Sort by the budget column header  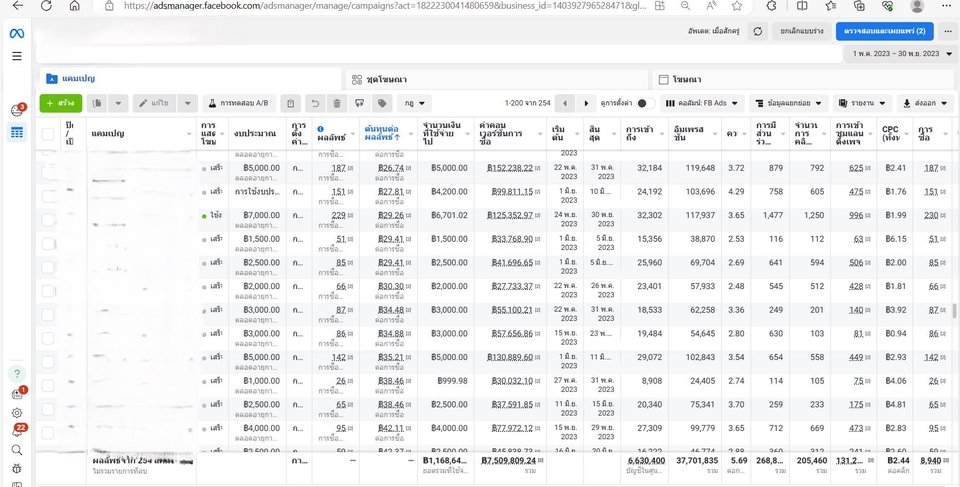[255, 134]
